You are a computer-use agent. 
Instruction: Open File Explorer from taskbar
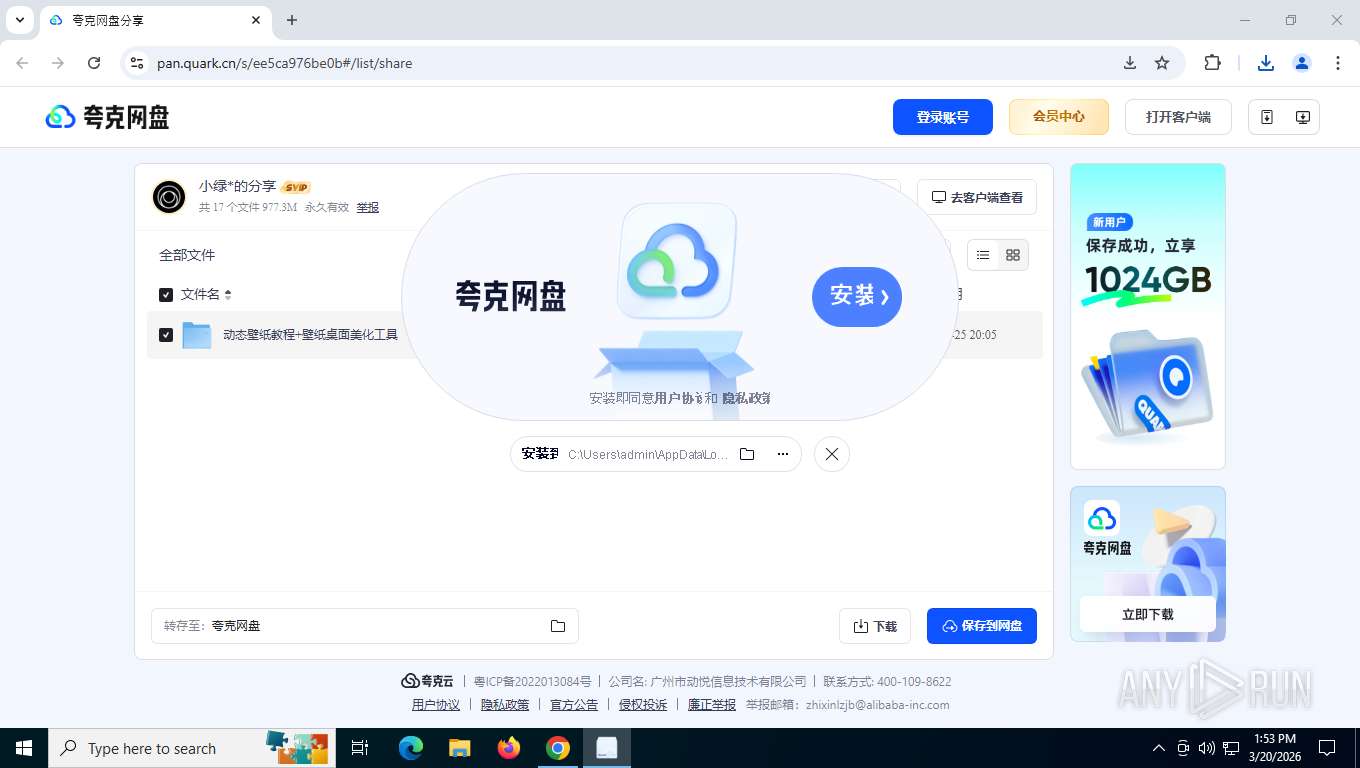(459, 748)
